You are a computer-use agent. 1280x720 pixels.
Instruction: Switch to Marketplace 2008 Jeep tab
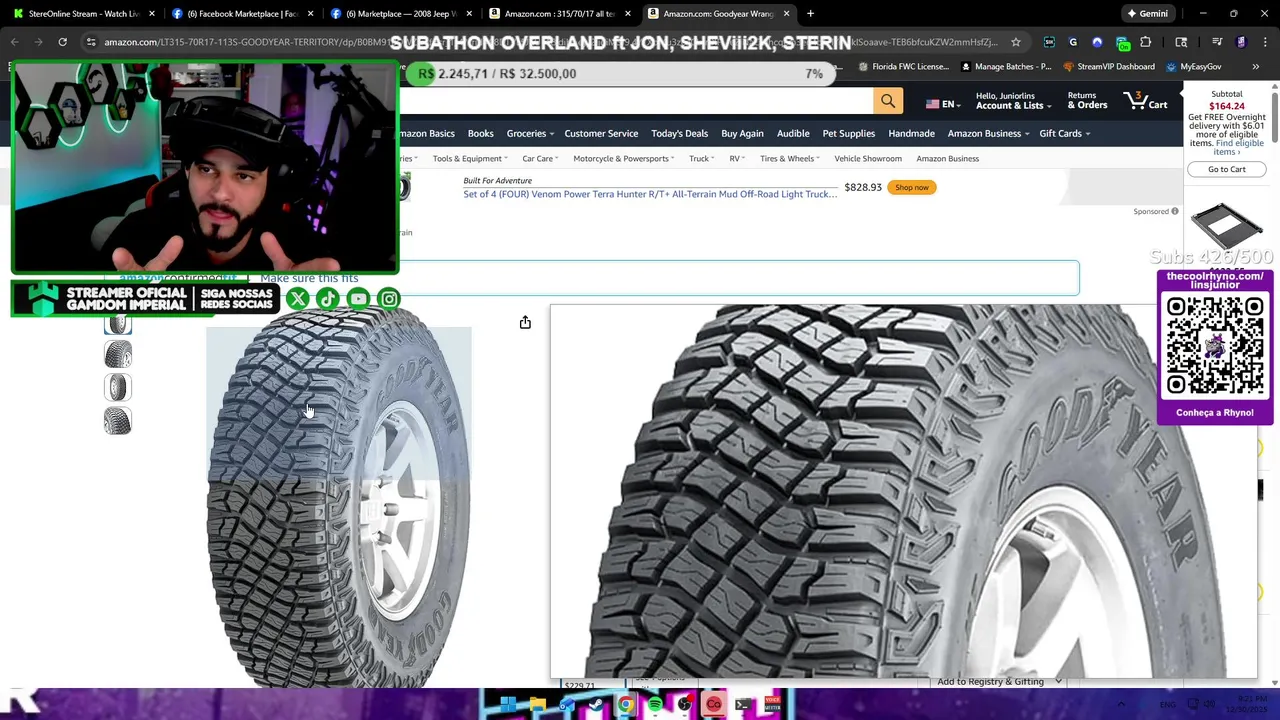pos(400,13)
